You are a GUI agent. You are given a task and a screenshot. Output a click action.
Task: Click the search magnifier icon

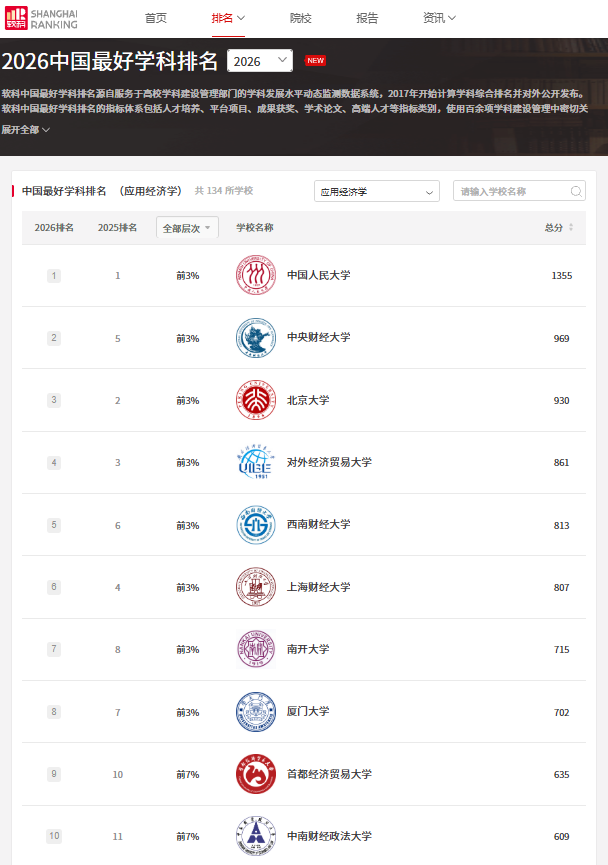(576, 191)
